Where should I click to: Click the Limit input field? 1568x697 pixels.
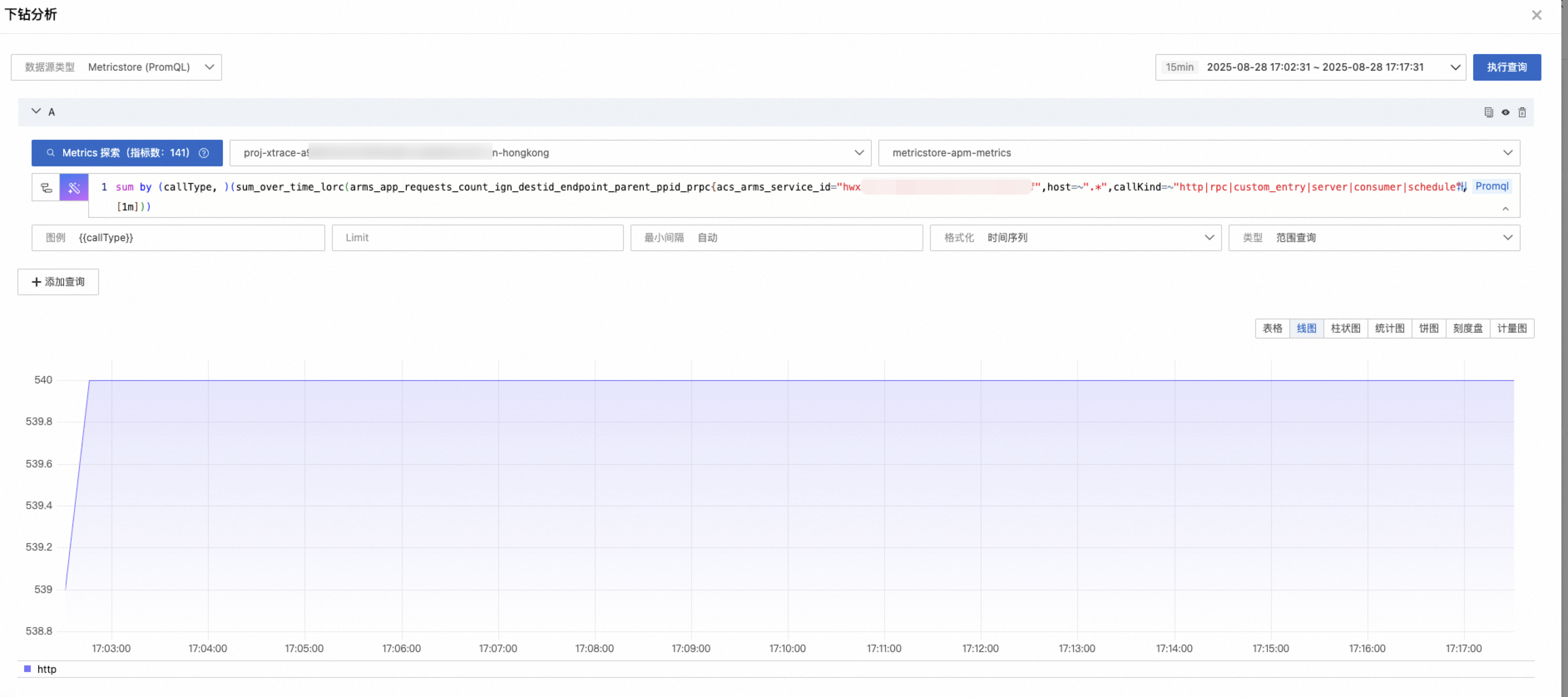click(477, 237)
